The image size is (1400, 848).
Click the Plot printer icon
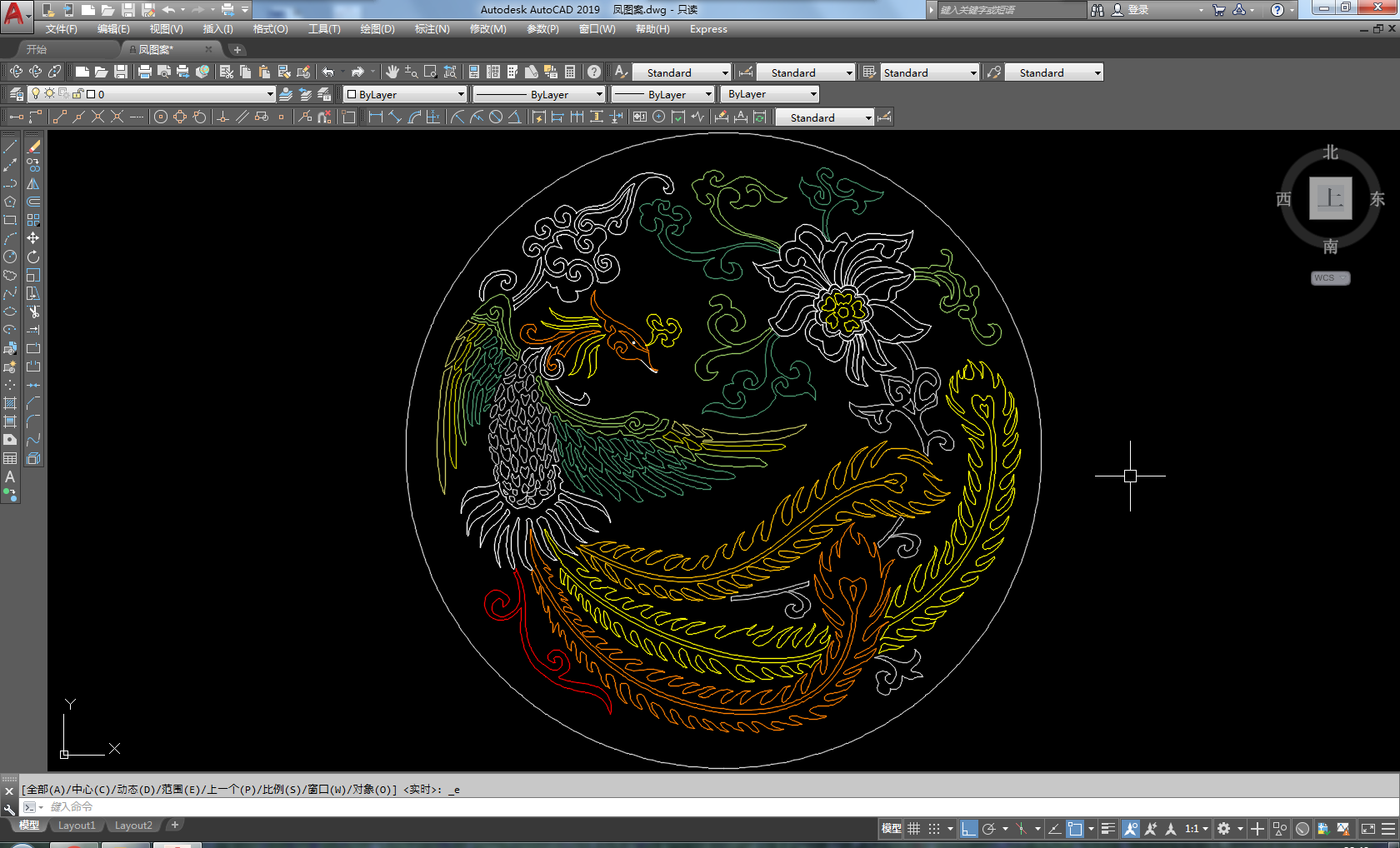pos(144,72)
